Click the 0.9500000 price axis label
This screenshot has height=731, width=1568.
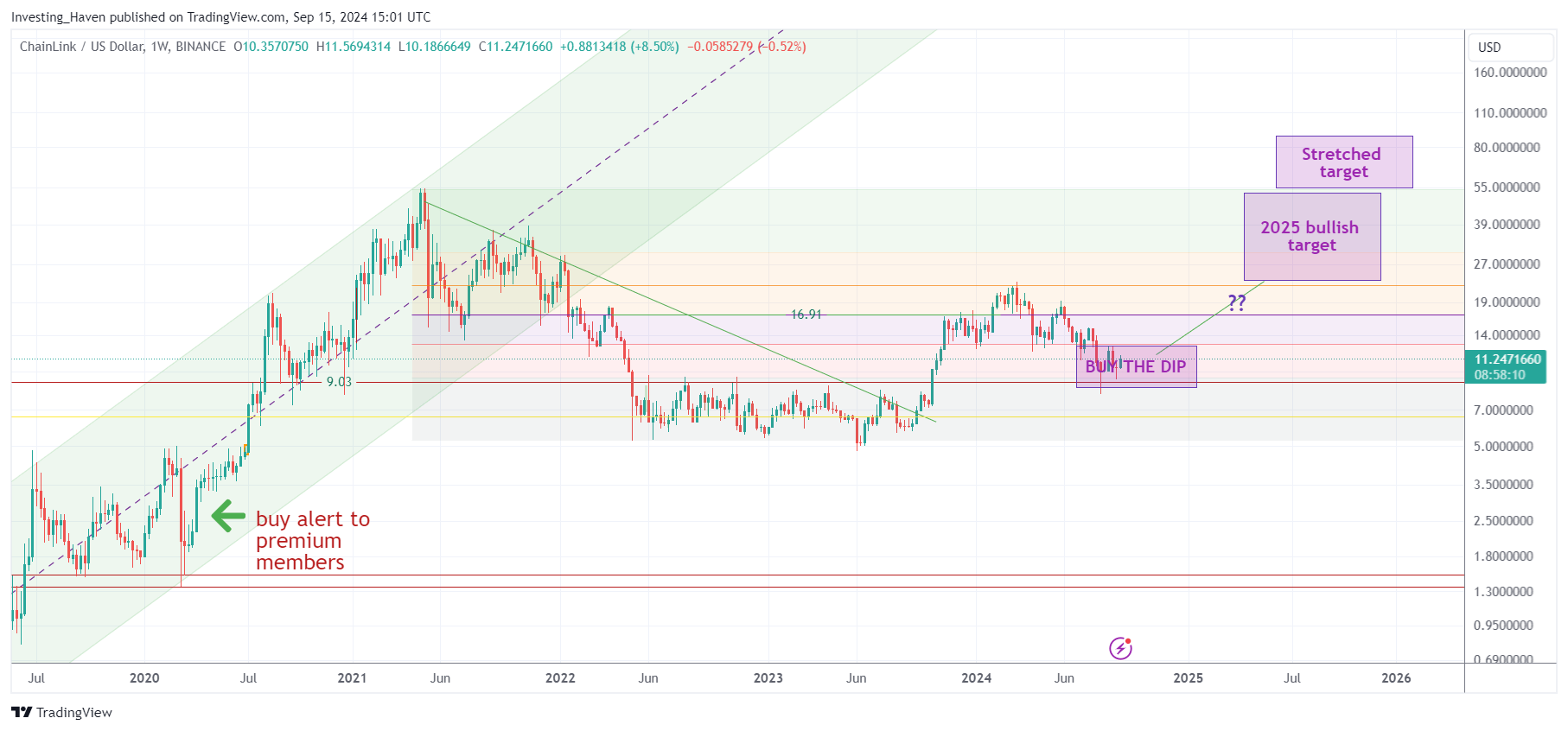pos(1503,626)
